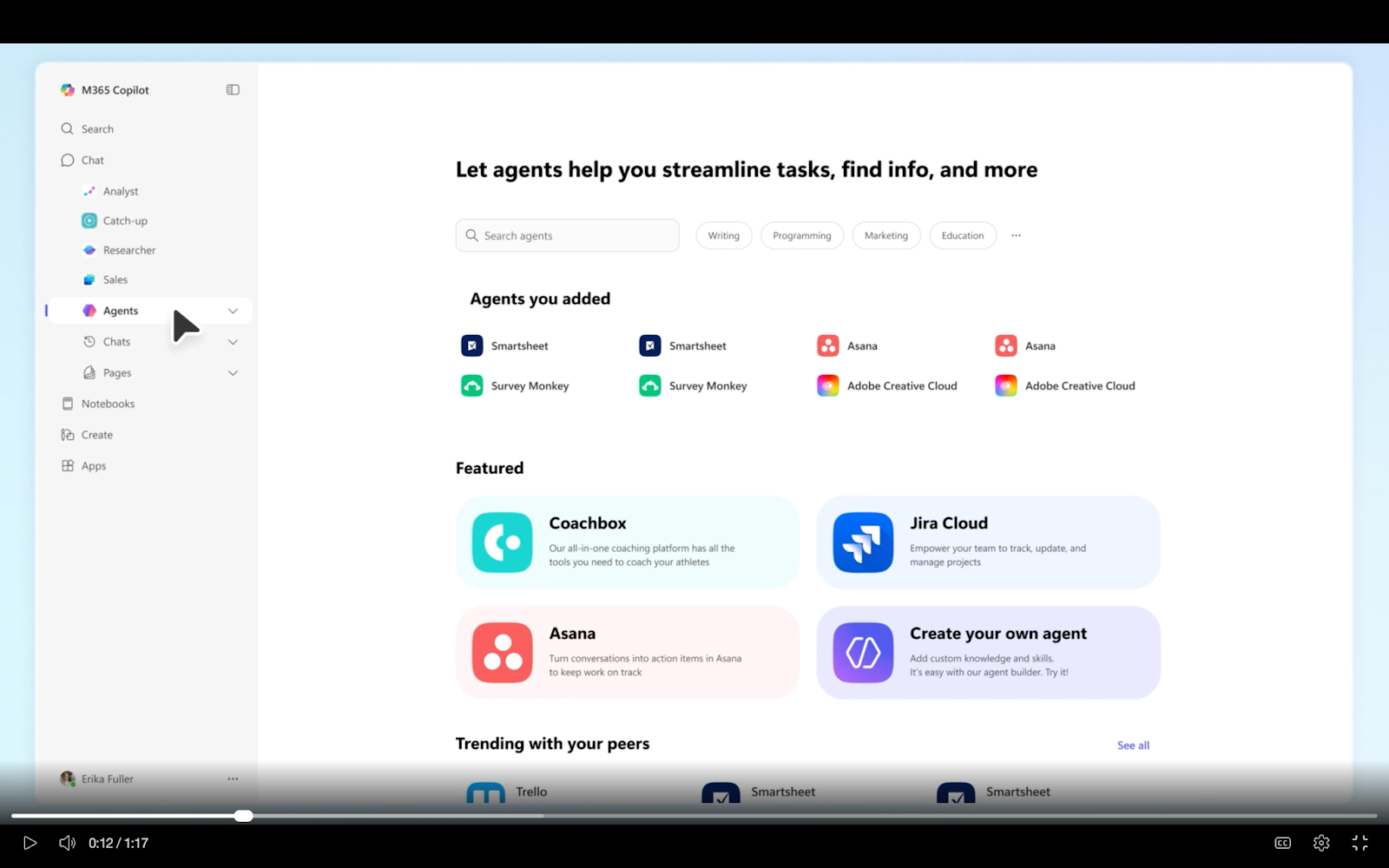Click the Apps grid icon in sidebar
This screenshot has width=1389, height=868.
68,466
